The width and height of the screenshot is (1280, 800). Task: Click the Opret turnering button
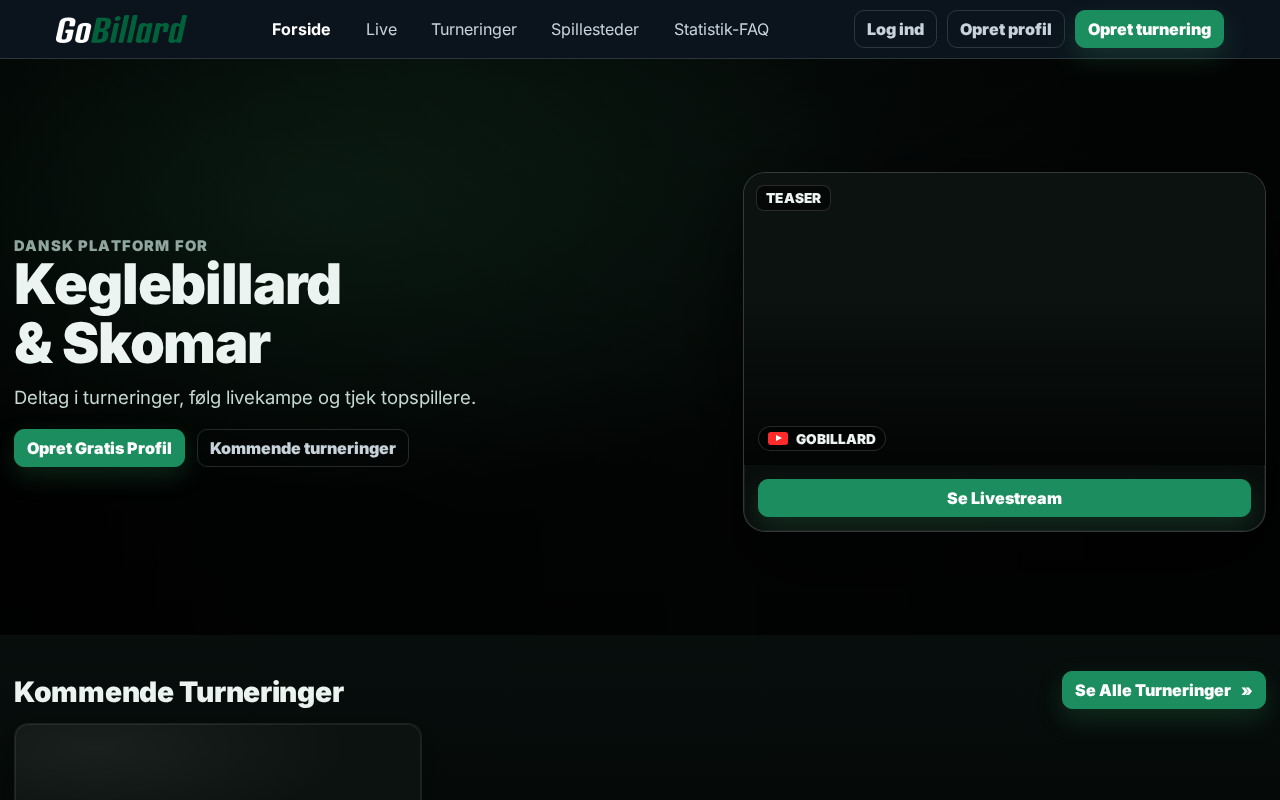click(x=1149, y=29)
